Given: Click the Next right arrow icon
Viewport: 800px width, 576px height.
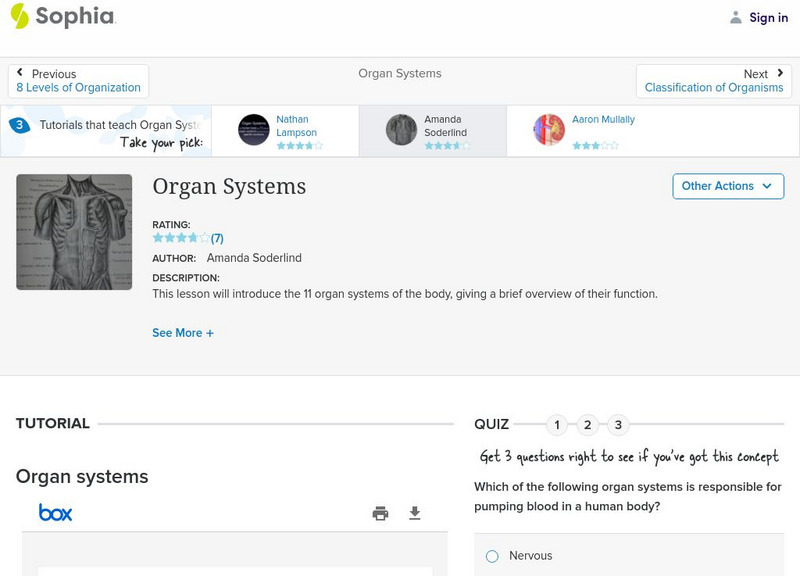Looking at the screenshot, I should 780,73.
